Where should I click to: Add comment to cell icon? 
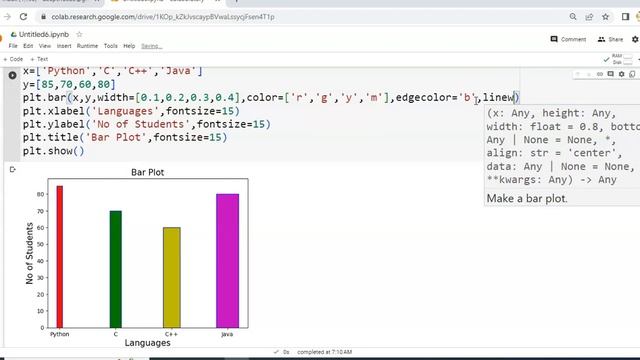tap(610, 74)
